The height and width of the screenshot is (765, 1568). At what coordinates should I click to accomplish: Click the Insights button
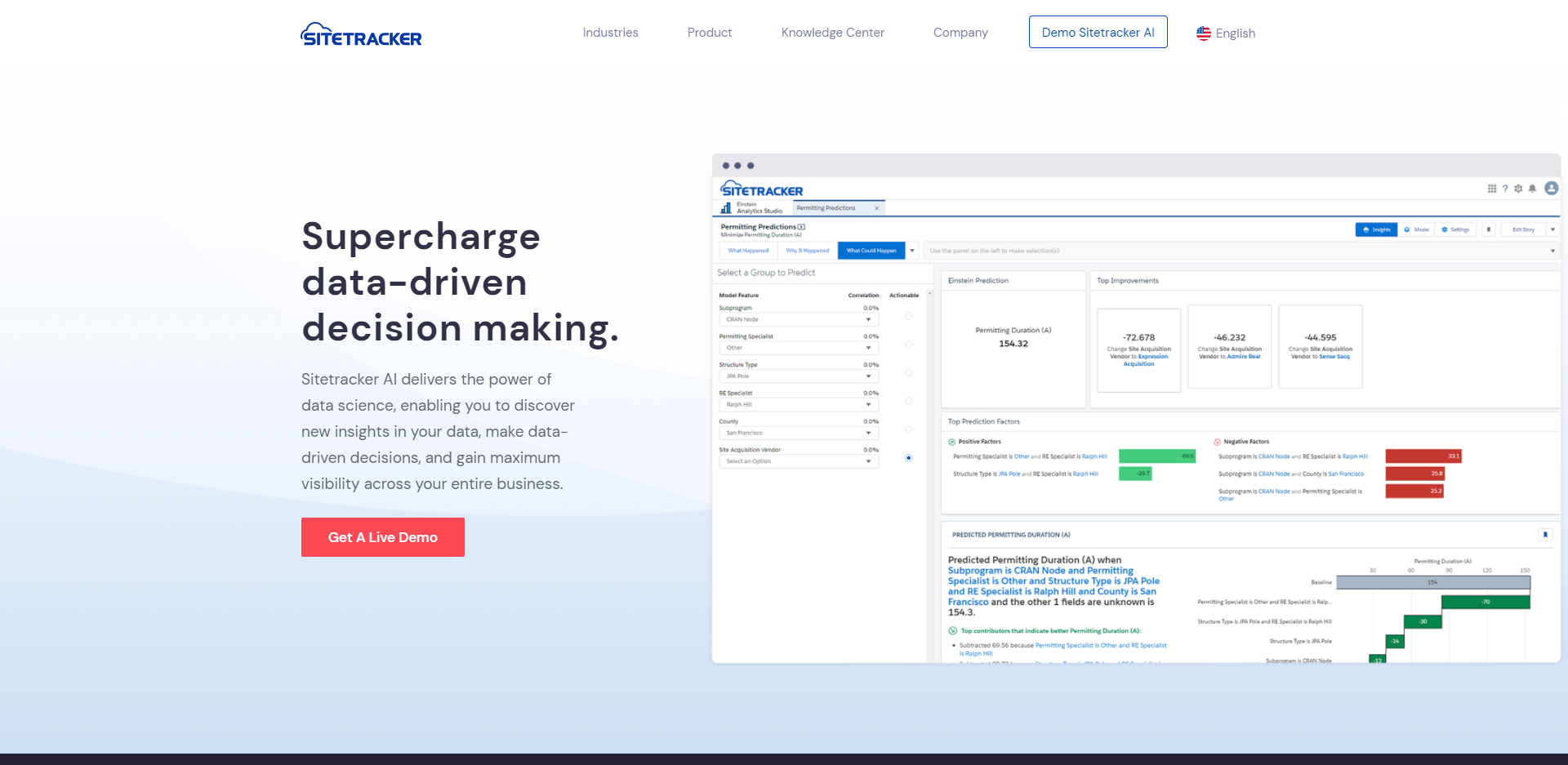pos(1376,229)
